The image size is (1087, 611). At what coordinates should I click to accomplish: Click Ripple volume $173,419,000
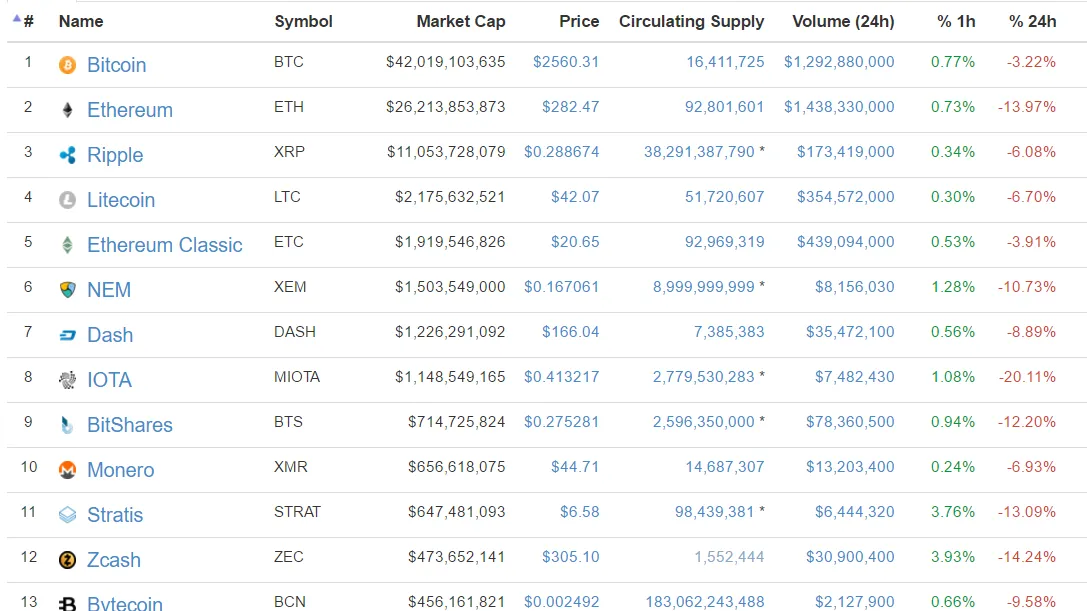[846, 152]
